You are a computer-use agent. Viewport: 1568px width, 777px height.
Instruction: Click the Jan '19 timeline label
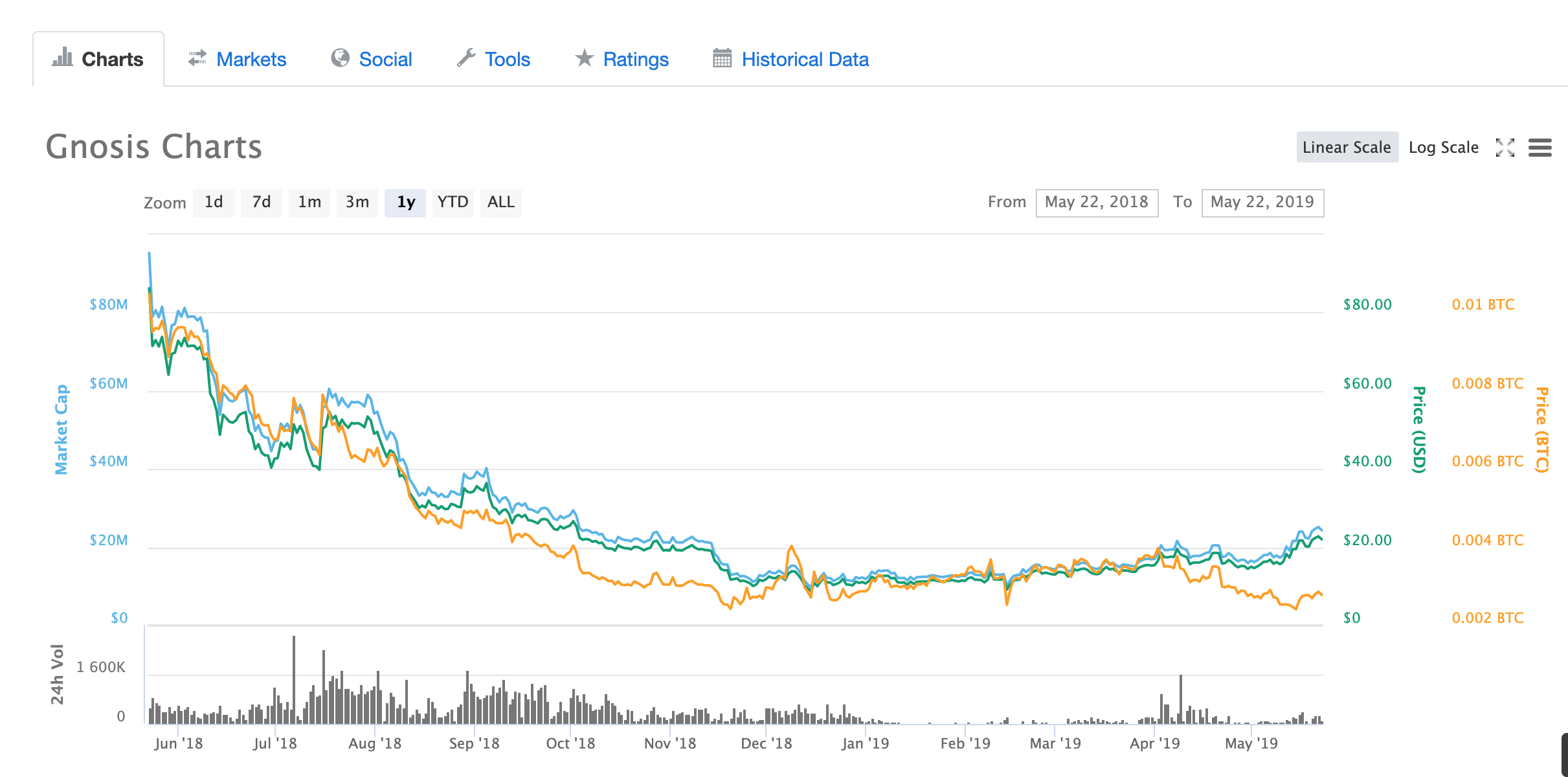[866, 743]
